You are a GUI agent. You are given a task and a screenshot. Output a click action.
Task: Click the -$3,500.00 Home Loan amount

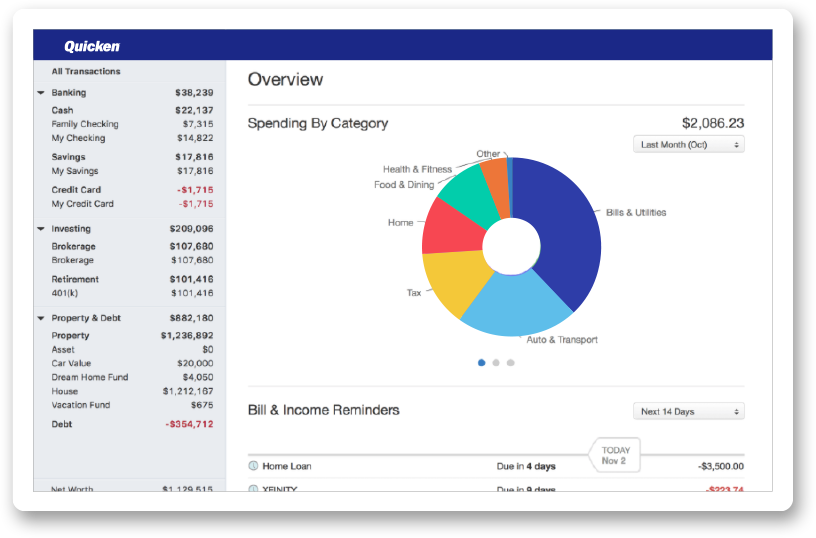click(721, 466)
